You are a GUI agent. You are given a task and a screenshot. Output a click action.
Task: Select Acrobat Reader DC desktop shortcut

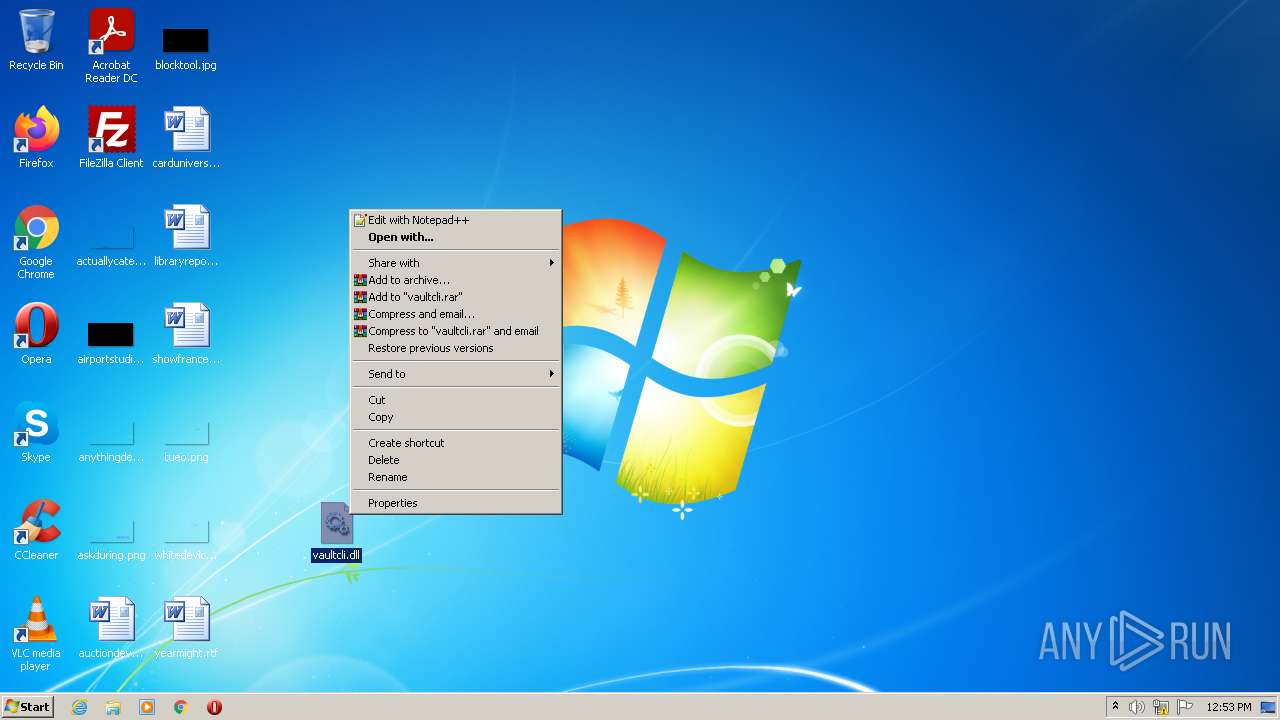[111, 46]
